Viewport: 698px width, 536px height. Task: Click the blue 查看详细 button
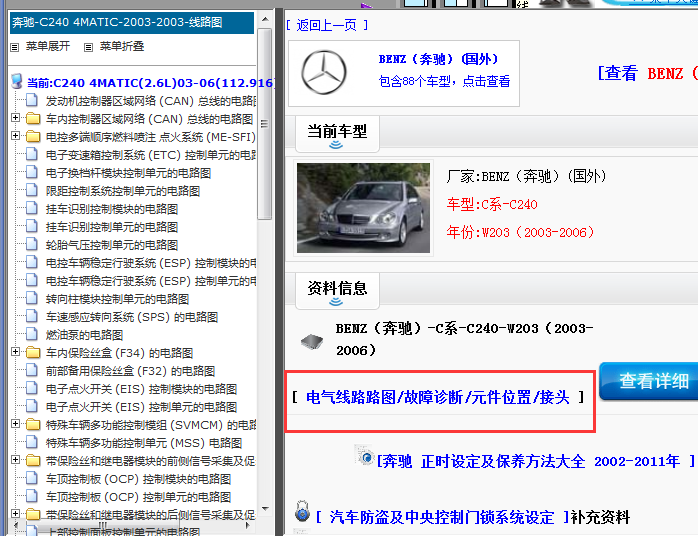tap(649, 382)
